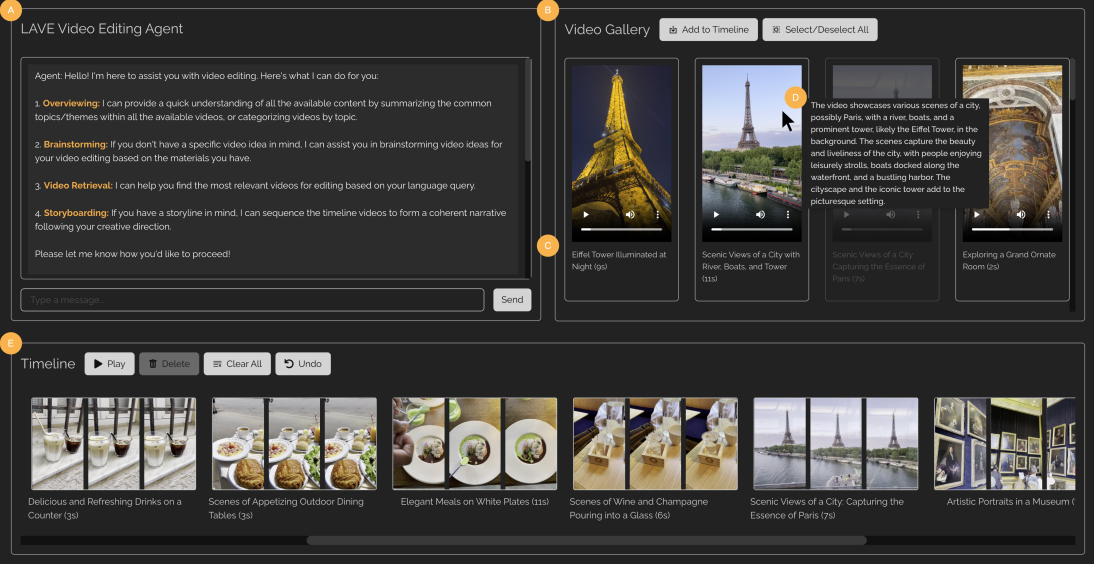
Task: Open more options on Grand Ornate Room video
Action: point(1048,214)
